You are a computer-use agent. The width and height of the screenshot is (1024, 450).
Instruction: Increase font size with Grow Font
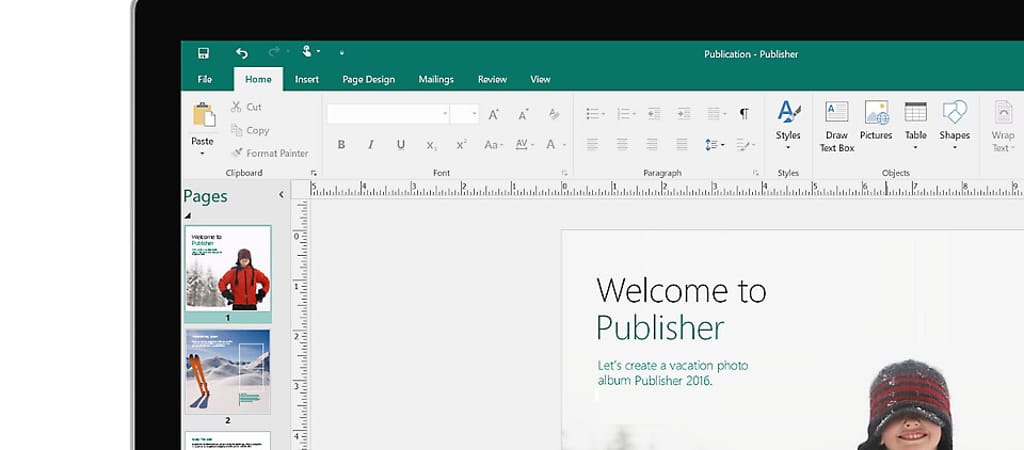tap(493, 115)
